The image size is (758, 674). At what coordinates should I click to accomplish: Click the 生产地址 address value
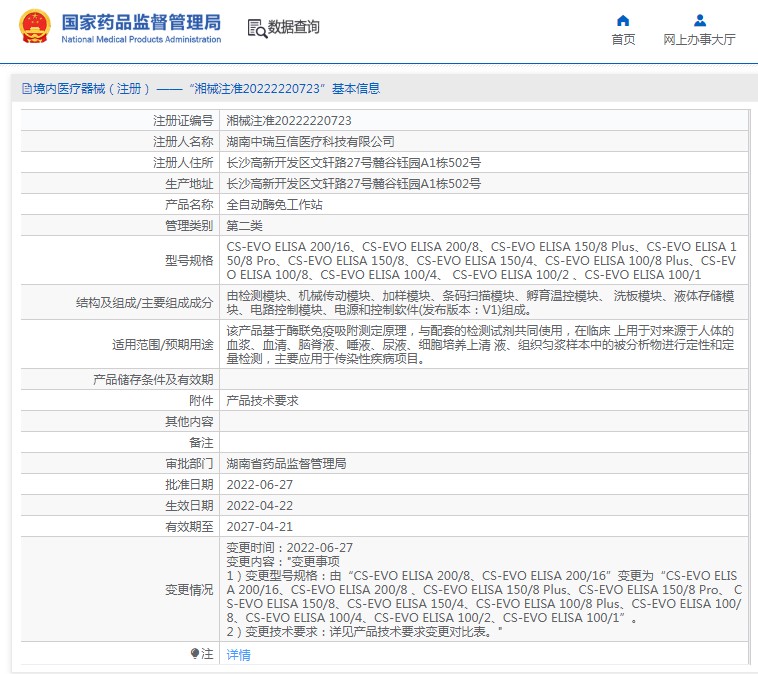tap(353, 184)
